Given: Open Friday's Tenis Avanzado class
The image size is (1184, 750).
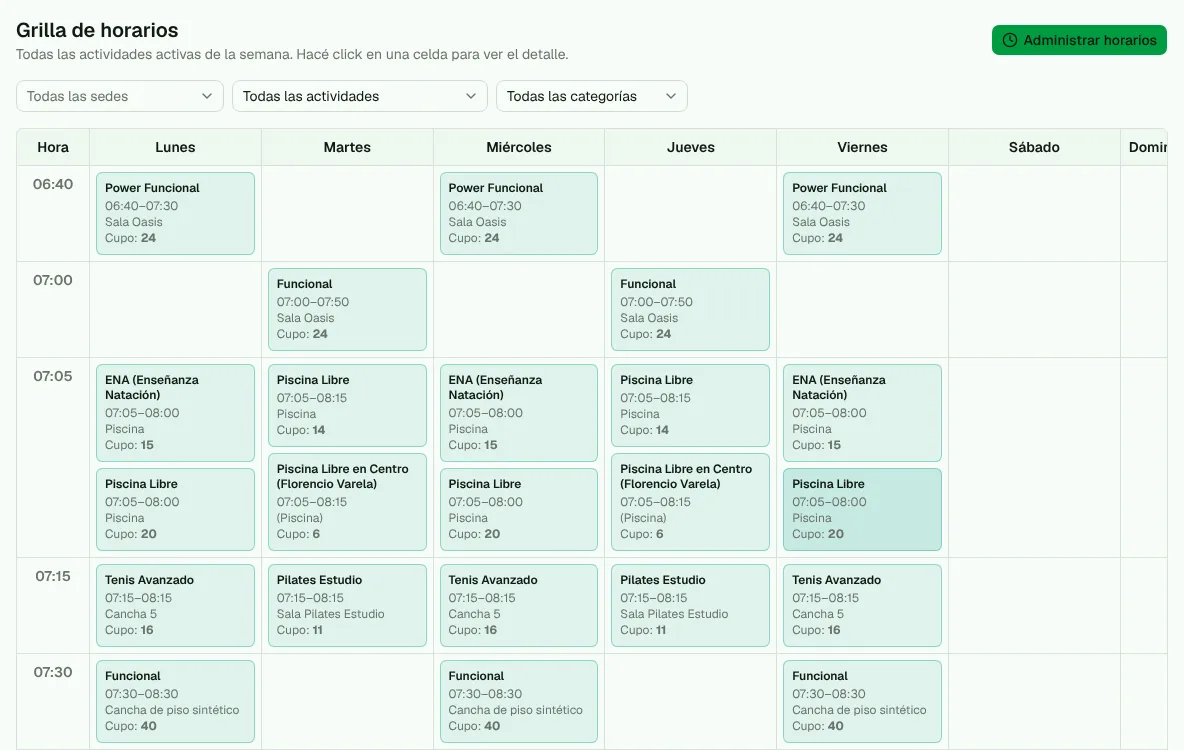Looking at the screenshot, I should (x=862, y=606).
